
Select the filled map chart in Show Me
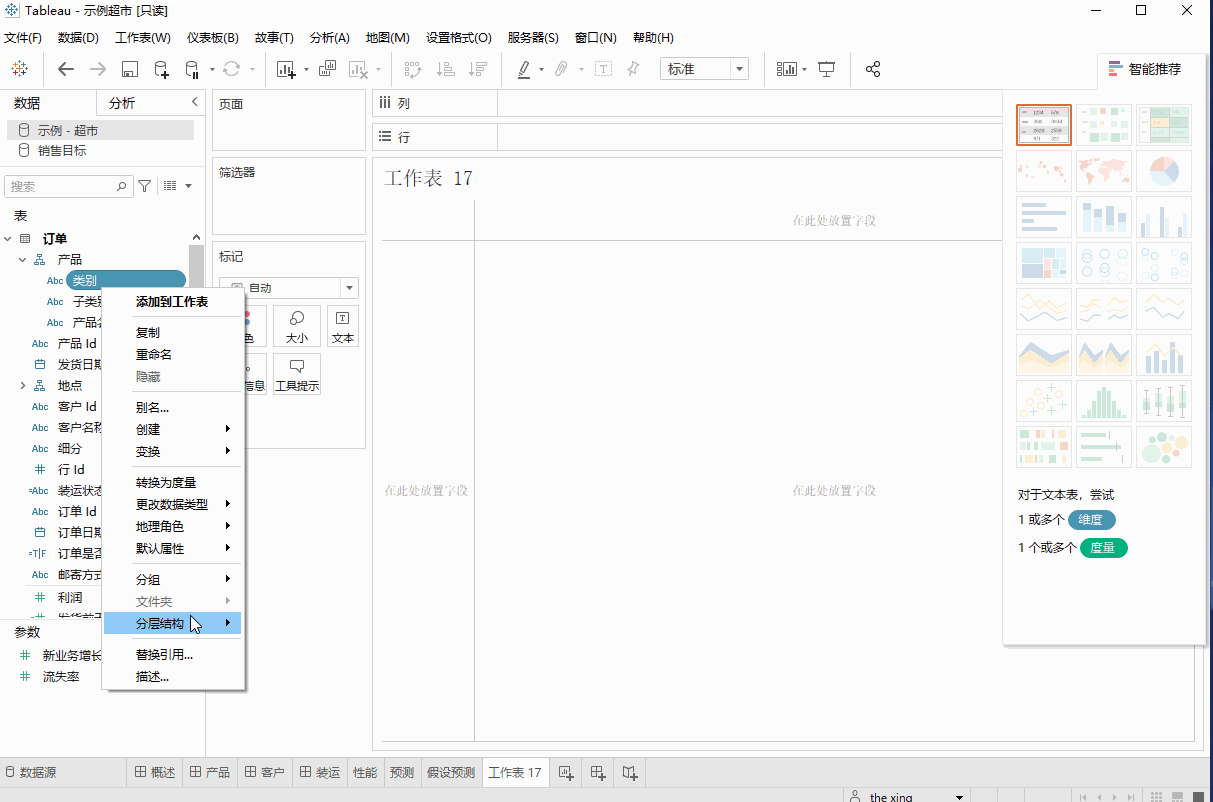tap(1104, 171)
